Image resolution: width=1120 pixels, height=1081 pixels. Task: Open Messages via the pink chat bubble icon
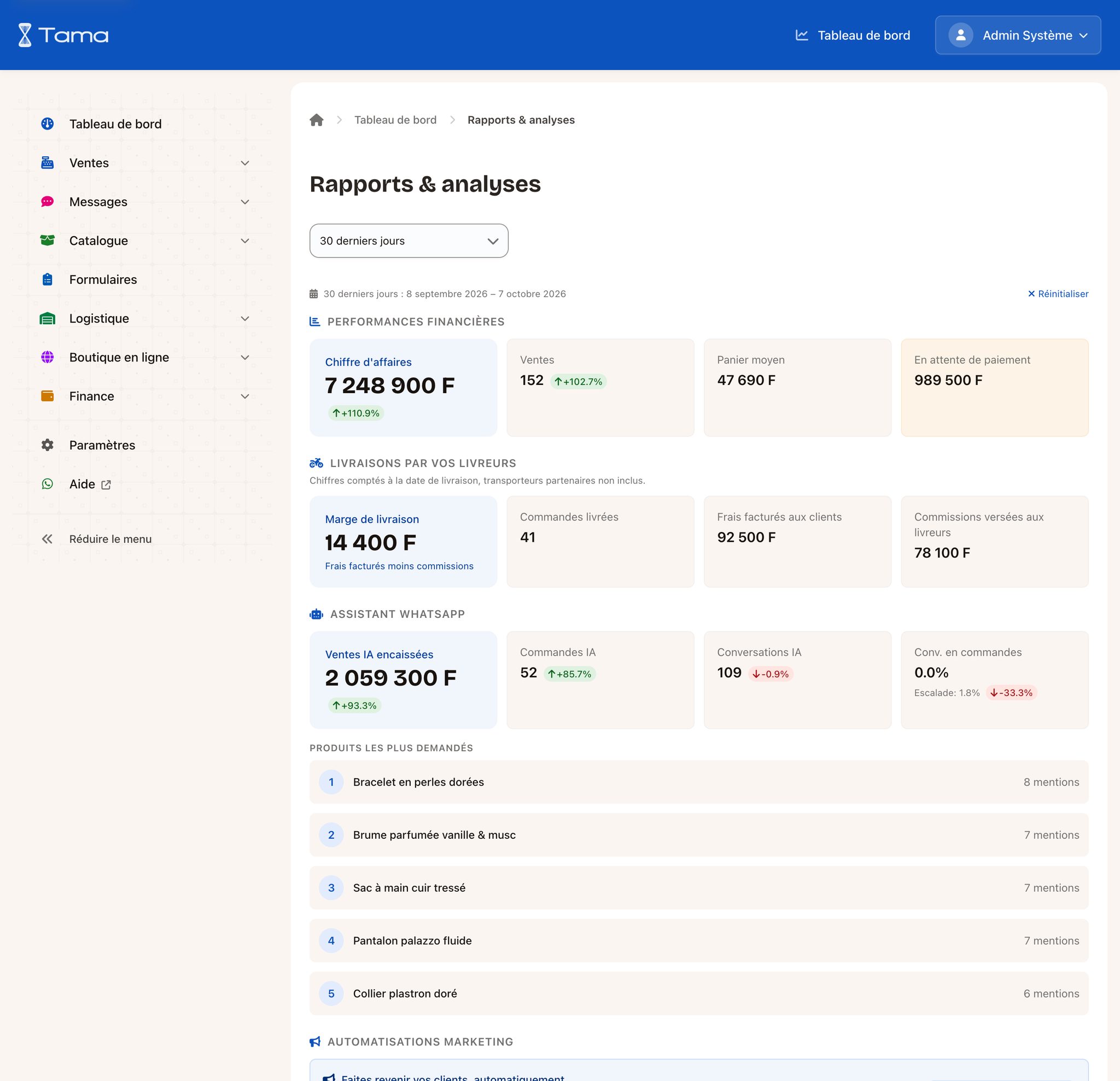coord(48,202)
